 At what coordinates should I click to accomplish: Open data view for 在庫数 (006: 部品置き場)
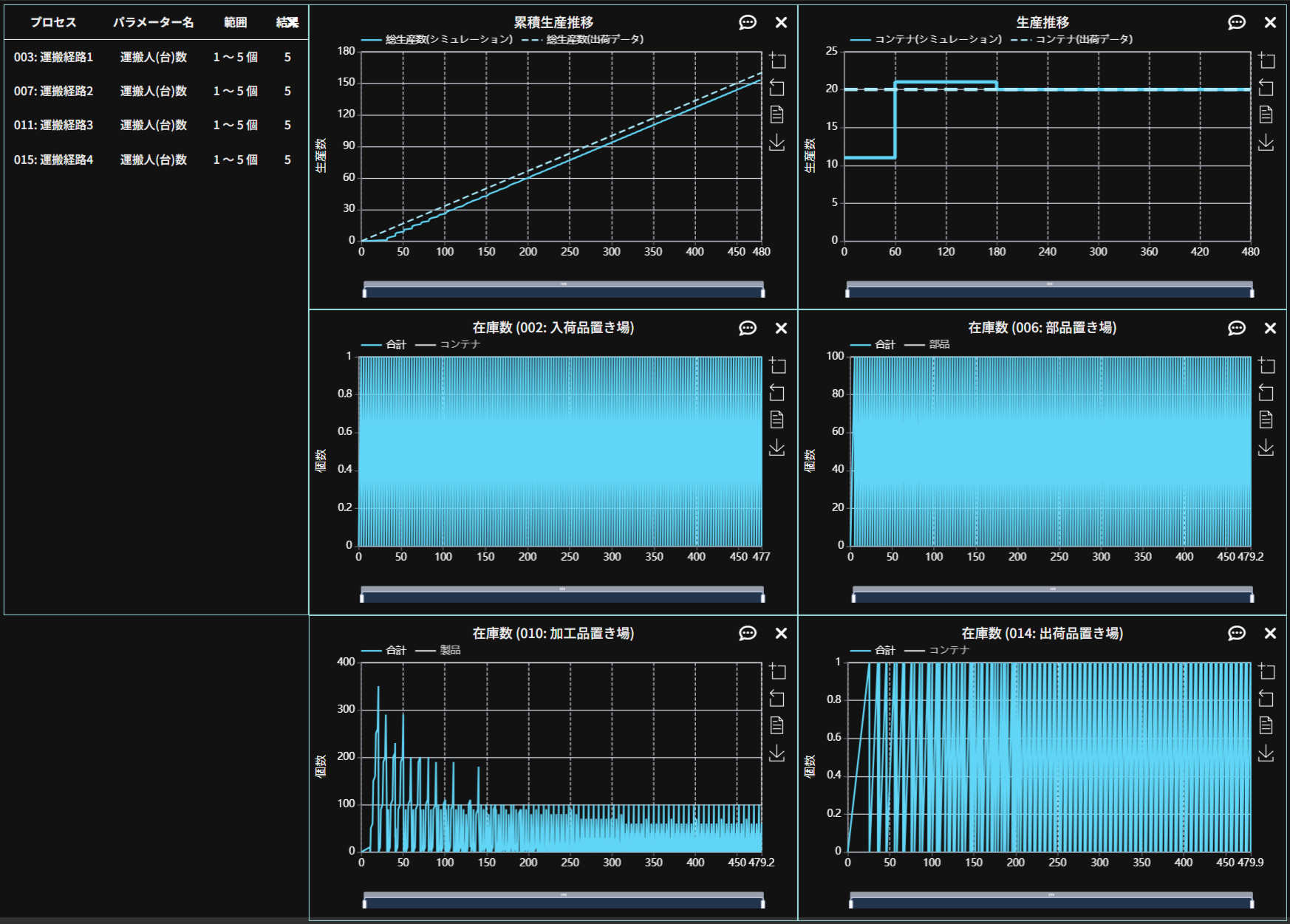1266,420
